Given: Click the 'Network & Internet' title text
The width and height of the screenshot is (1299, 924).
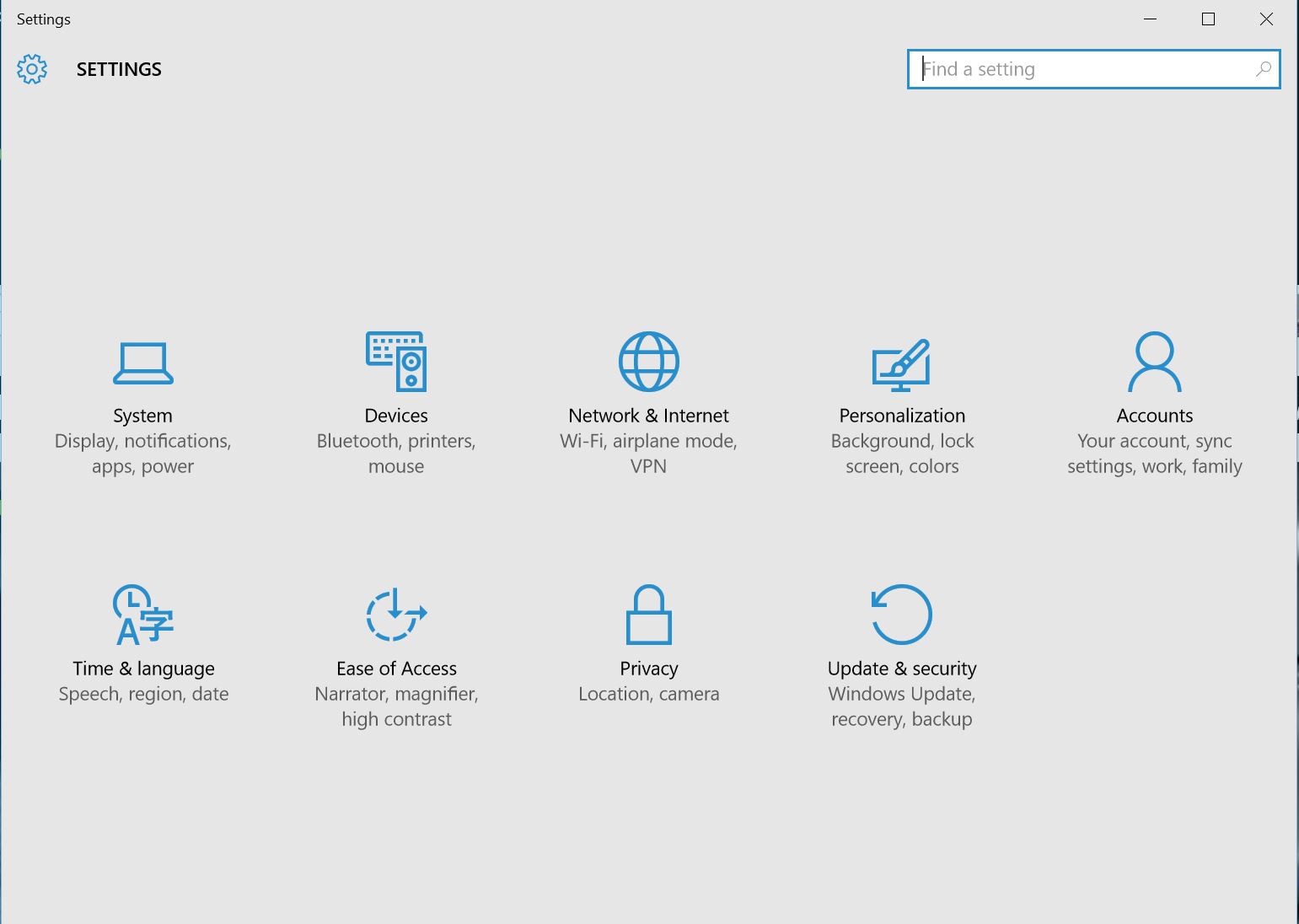Looking at the screenshot, I should pyautogui.click(x=648, y=416).
